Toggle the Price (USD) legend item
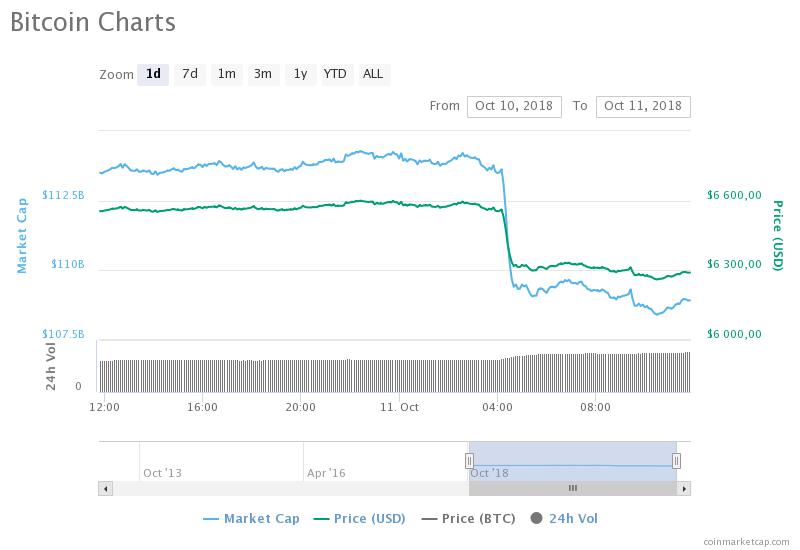Screen dimensions: 800x550 (x=360, y=519)
